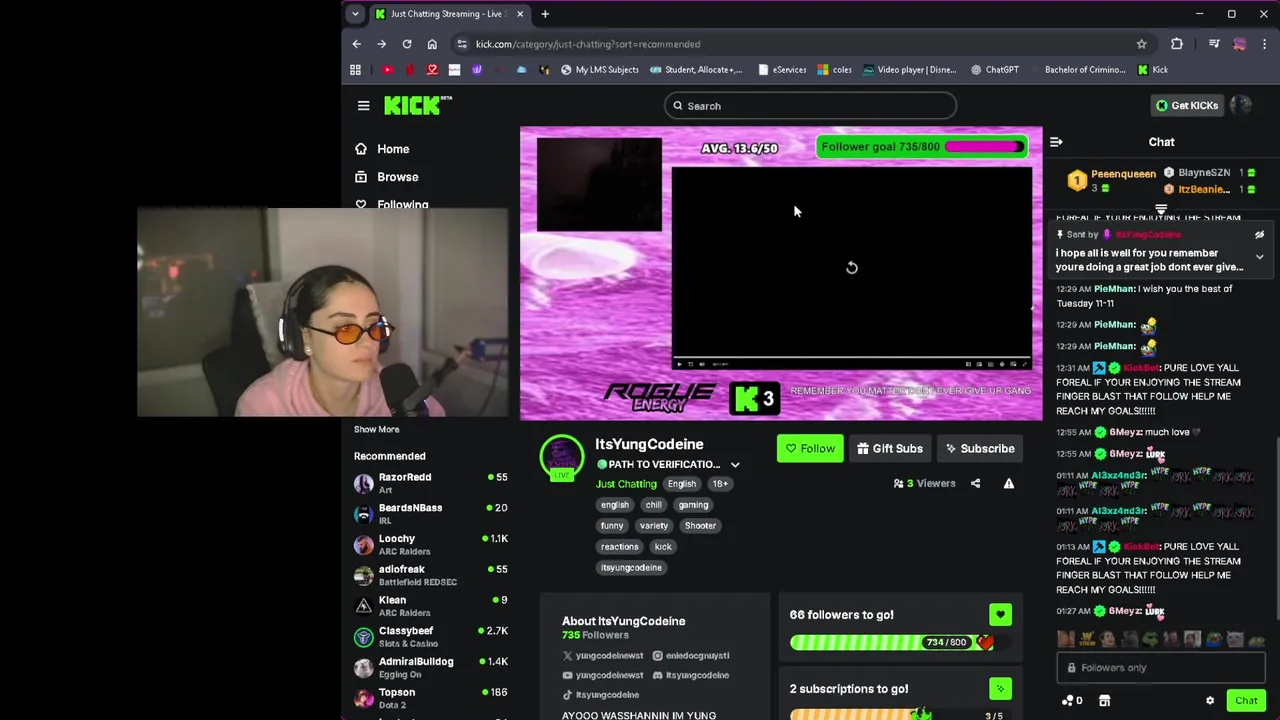Screen dimensions: 1280x720
Task: Click the stream replay icon in player
Action: [x=852, y=268]
